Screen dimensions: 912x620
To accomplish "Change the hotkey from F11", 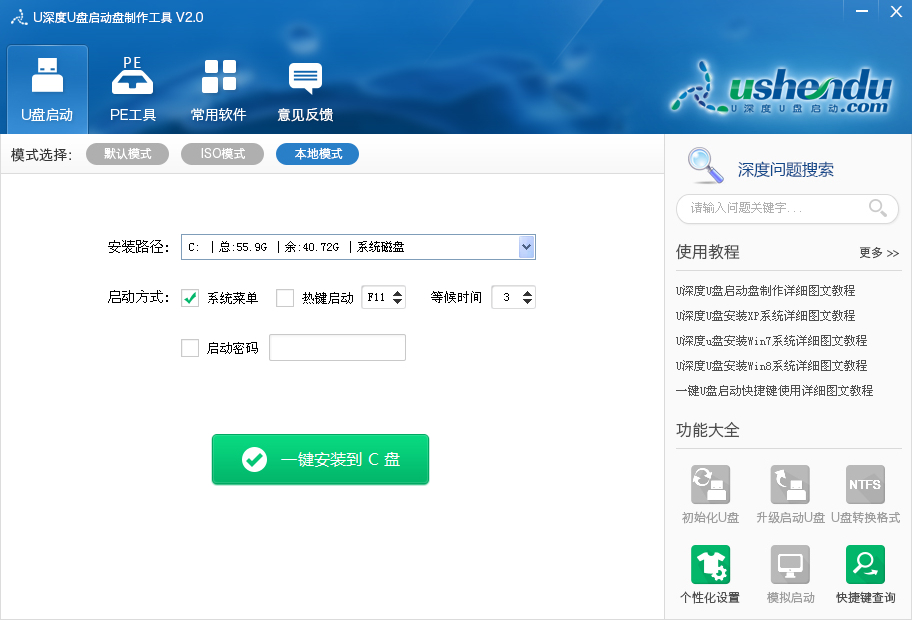I will [x=396, y=292].
